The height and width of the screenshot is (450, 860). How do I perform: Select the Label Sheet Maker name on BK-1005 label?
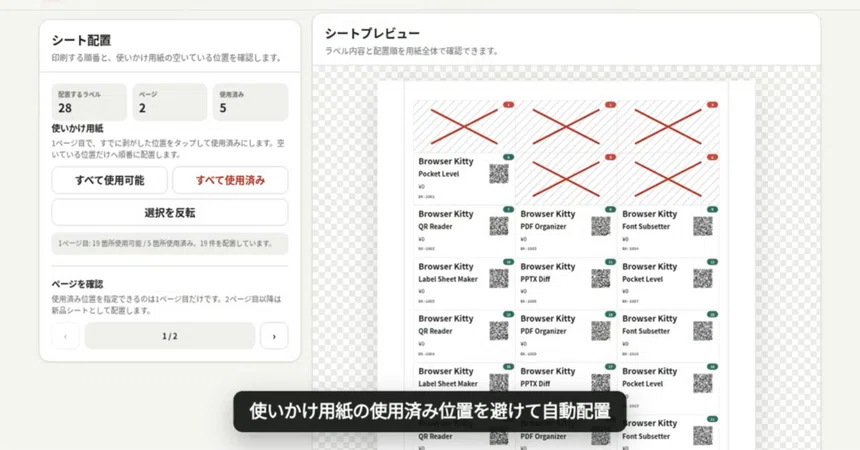(x=448, y=279)
